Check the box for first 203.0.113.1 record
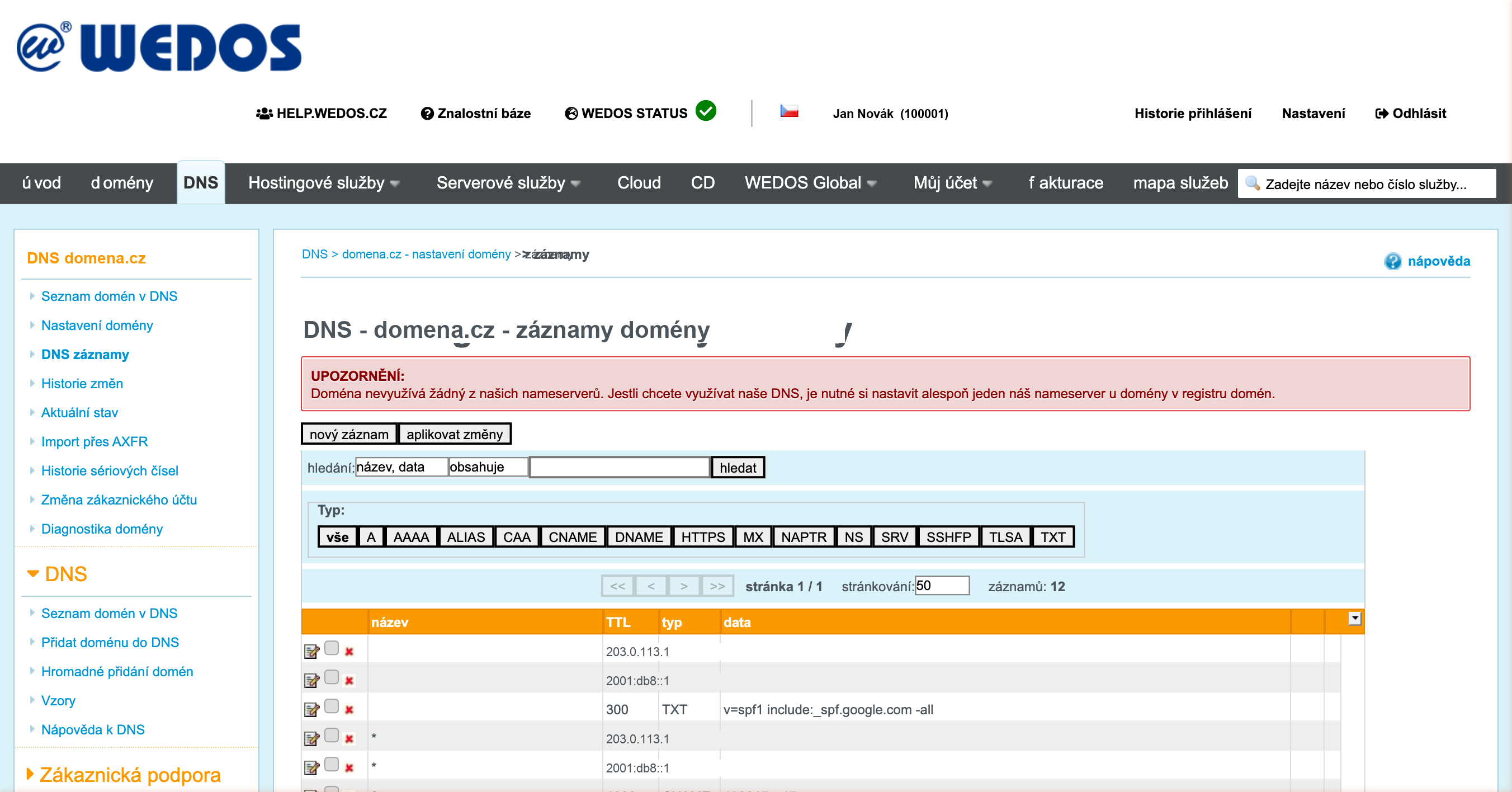The height and width of the screenshot is (792, 1512). pos(332,648)
